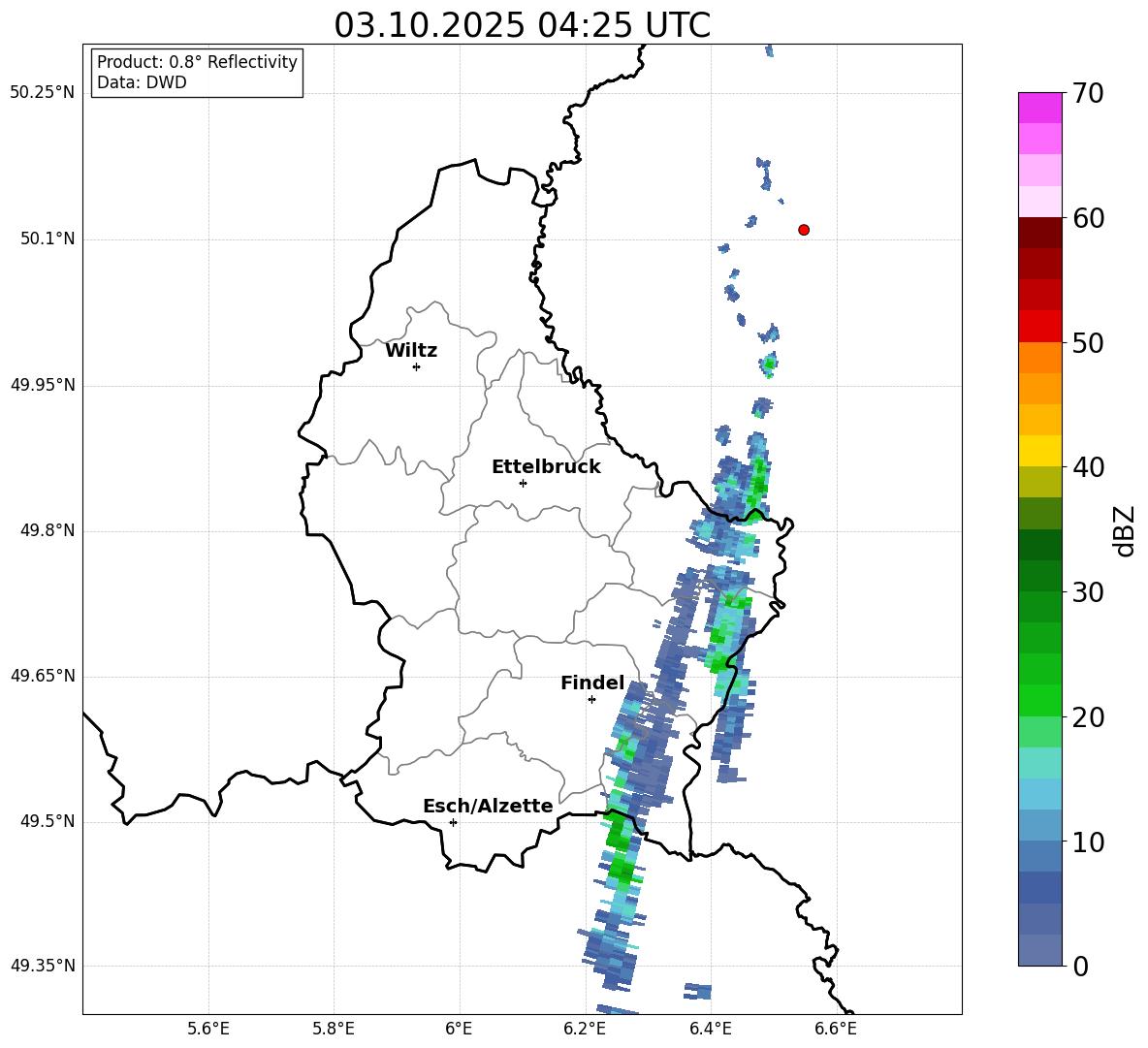Image resolution: width=1148 pixels, height=1048 pixels.
Task: Click the orange colorbar segment below 50
Action: (x=1039, y=357)
